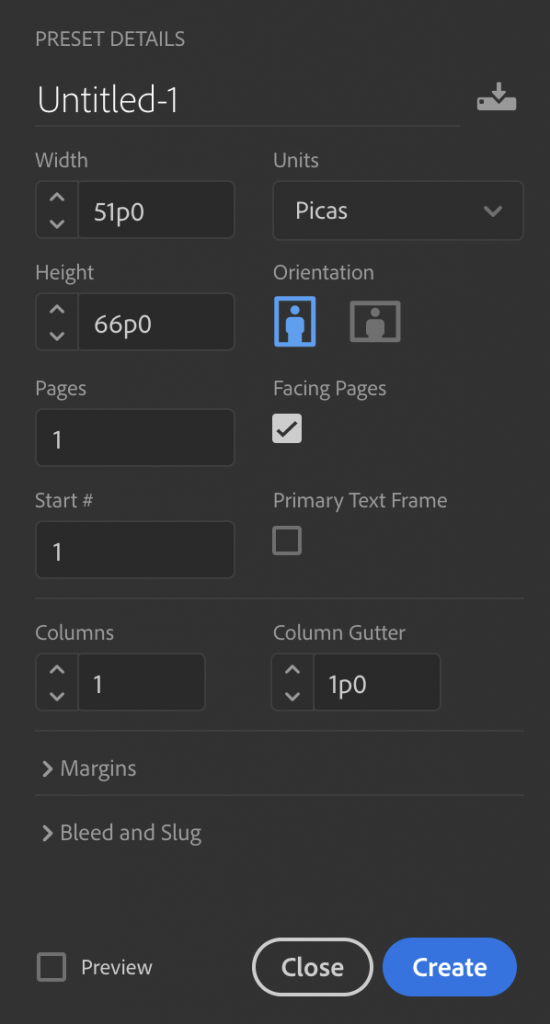This screenshot has width=550, height=1024.
Task: Increase Height with up arrow
Action: [x=57, y=309]
